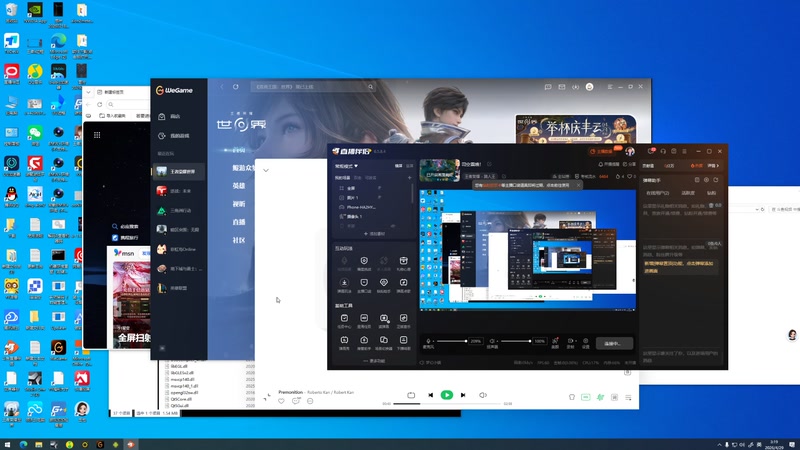Open the WeGame title bar menu icon
Image resolution: width=800 pixels, height=450 pixels.
point(610,87)
